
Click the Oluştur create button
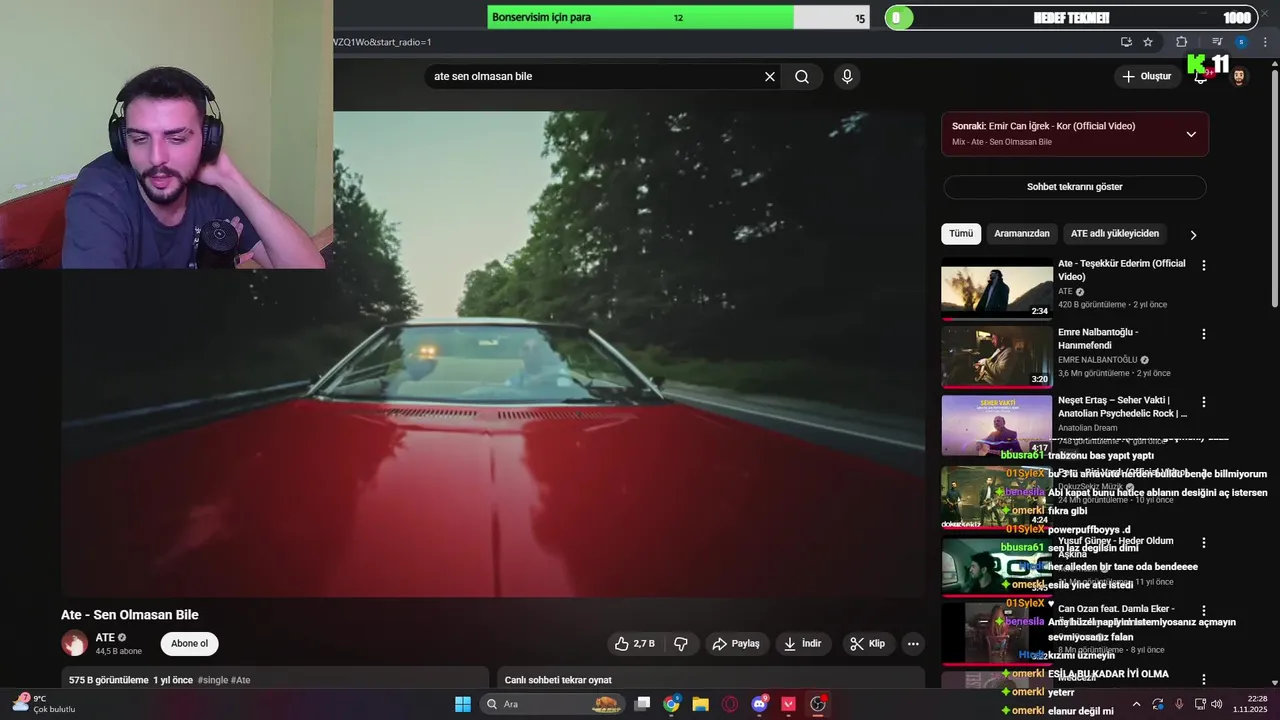1146,77
